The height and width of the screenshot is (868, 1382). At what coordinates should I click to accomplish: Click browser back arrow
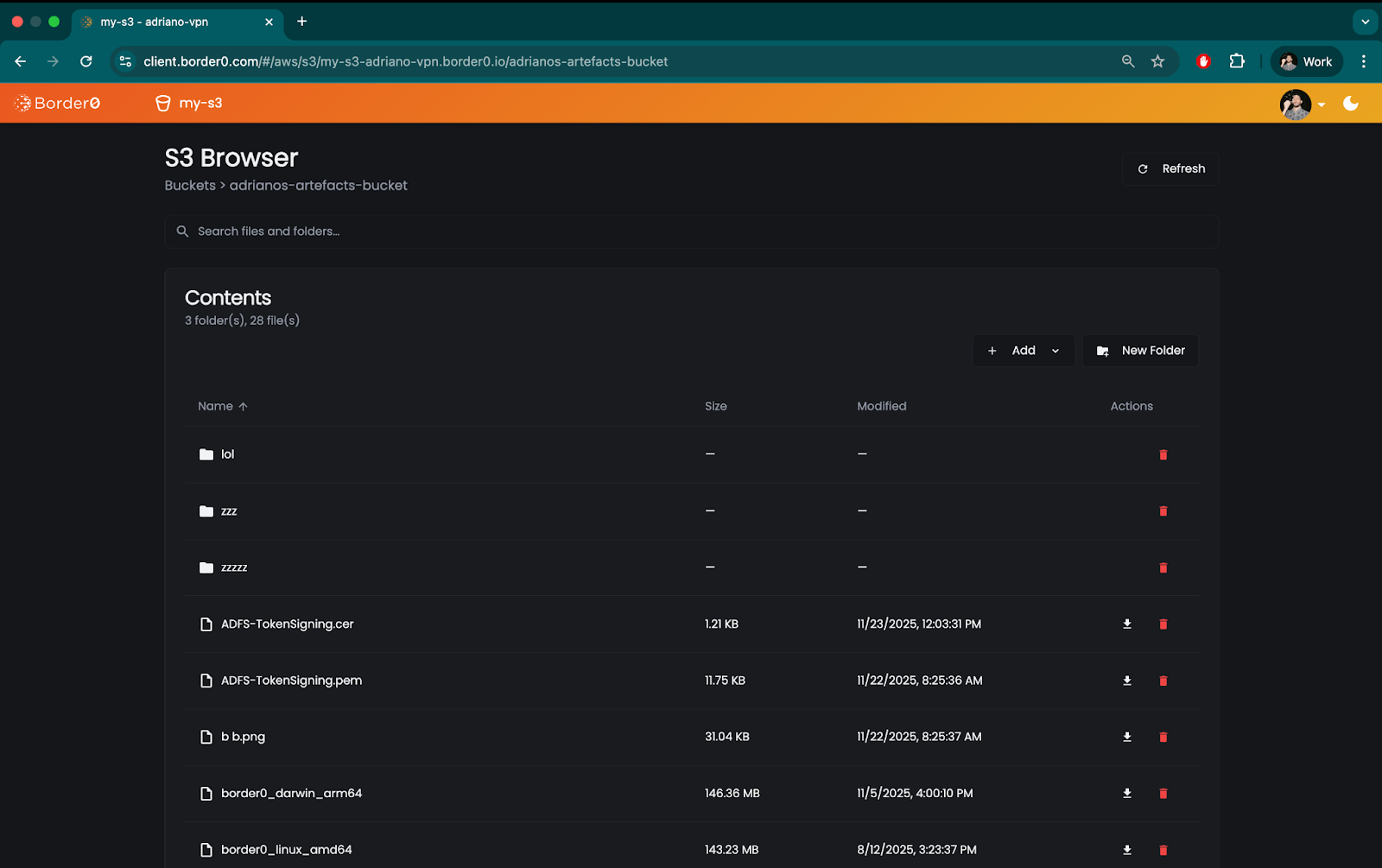point(21,61)
